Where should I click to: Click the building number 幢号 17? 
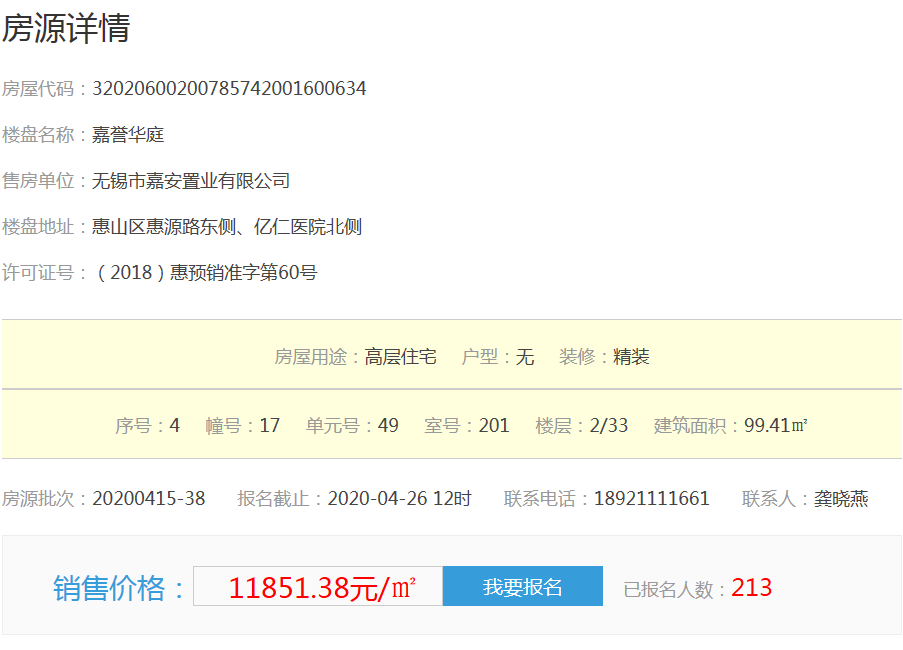269,426
